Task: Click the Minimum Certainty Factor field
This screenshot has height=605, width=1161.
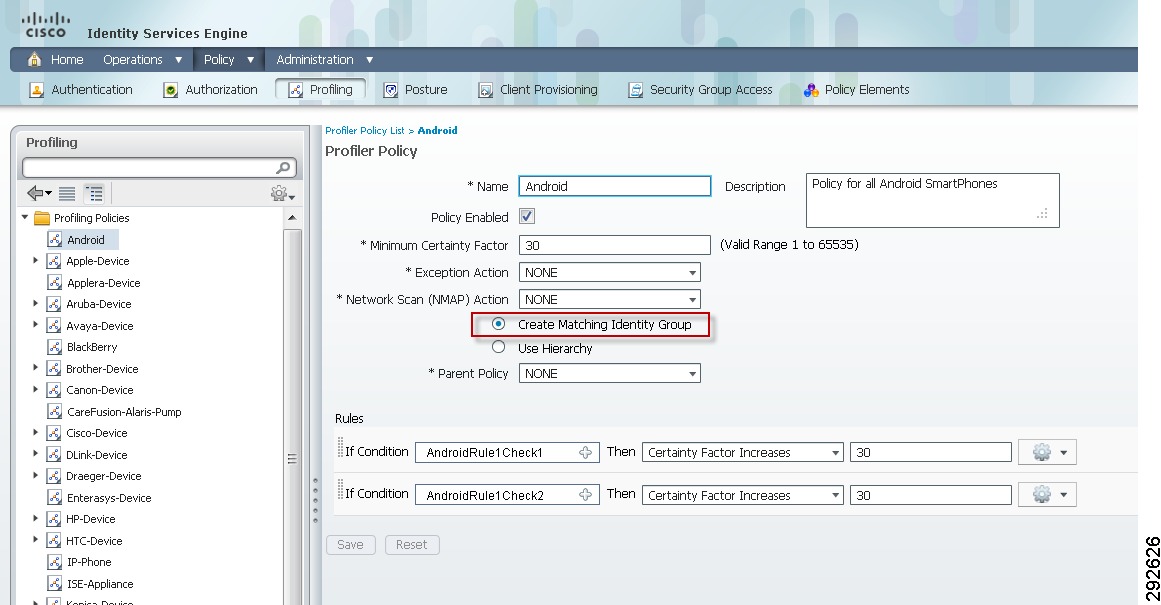Action: [615, 245]
